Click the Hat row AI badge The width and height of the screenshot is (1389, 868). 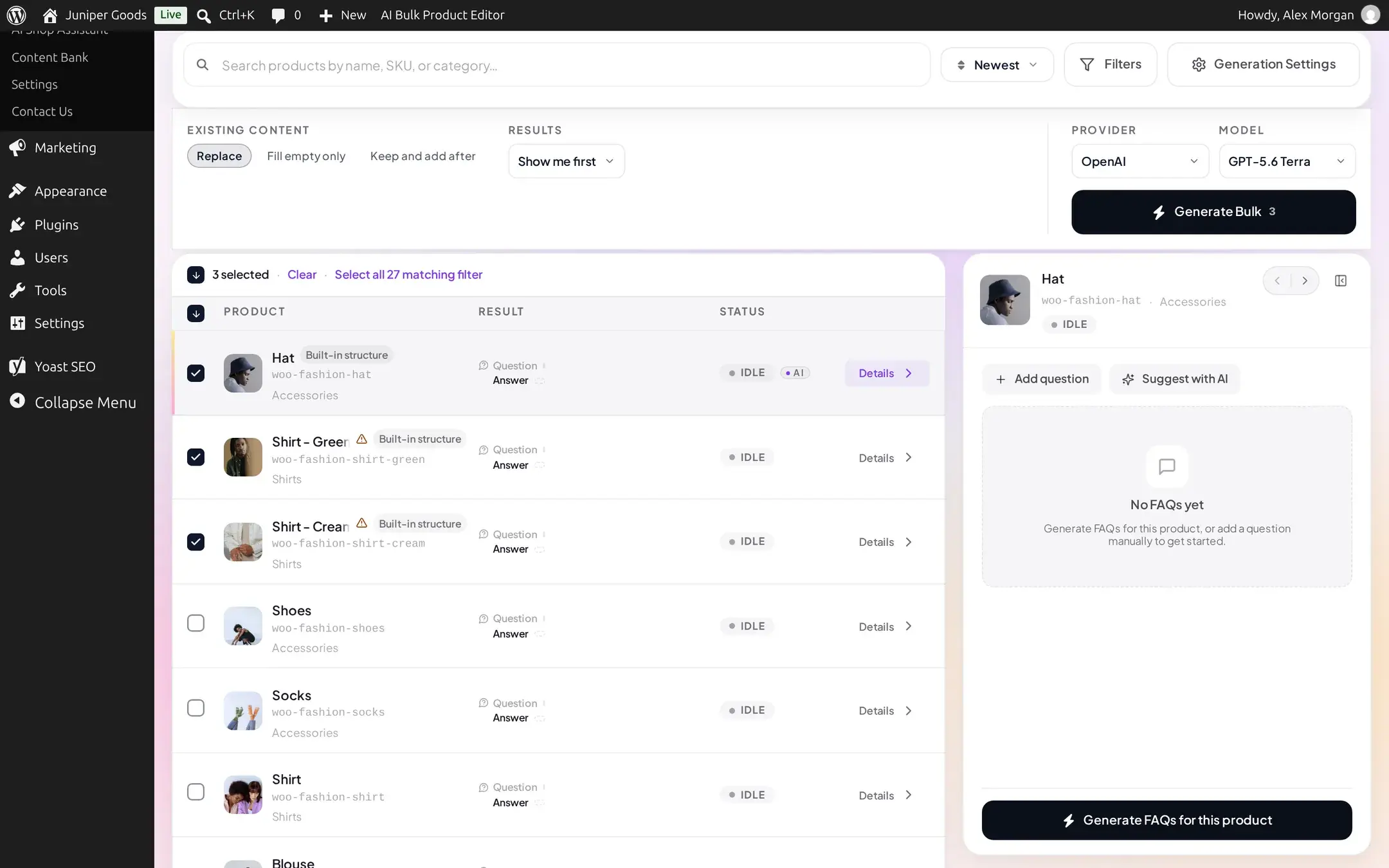[x=795, y=373]
